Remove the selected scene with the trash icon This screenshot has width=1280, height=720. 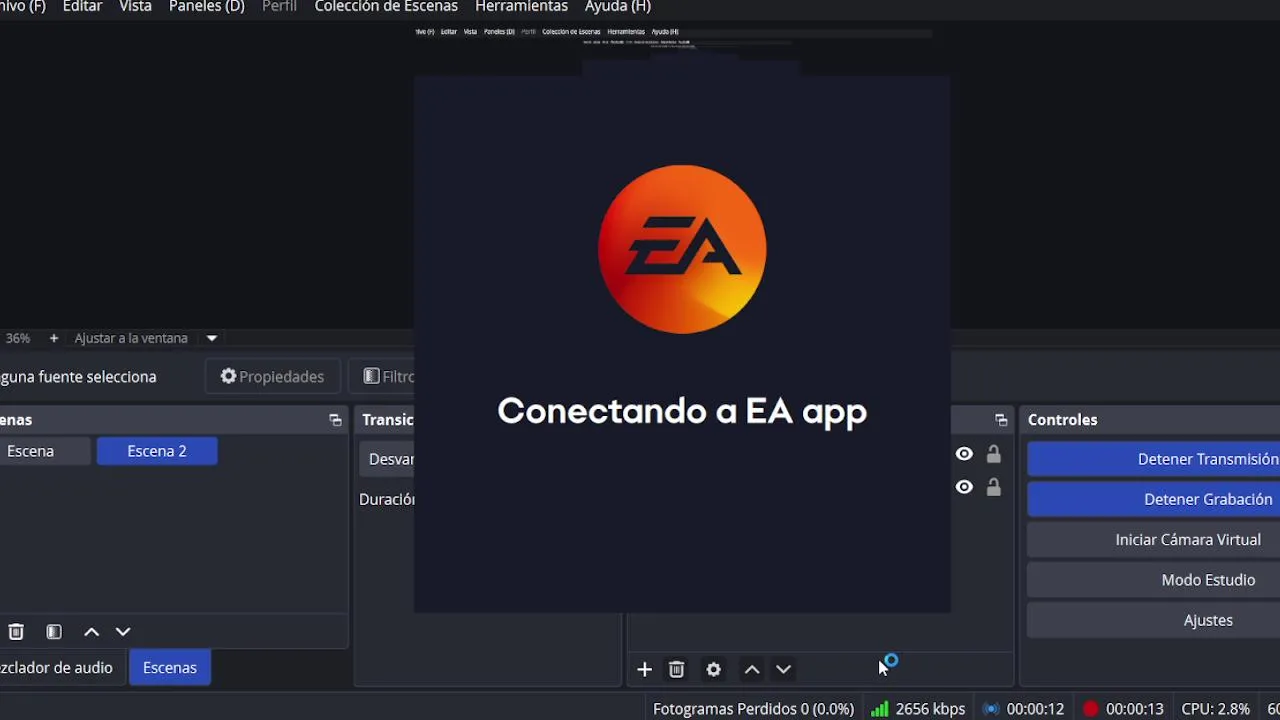(x=16, y=632)
